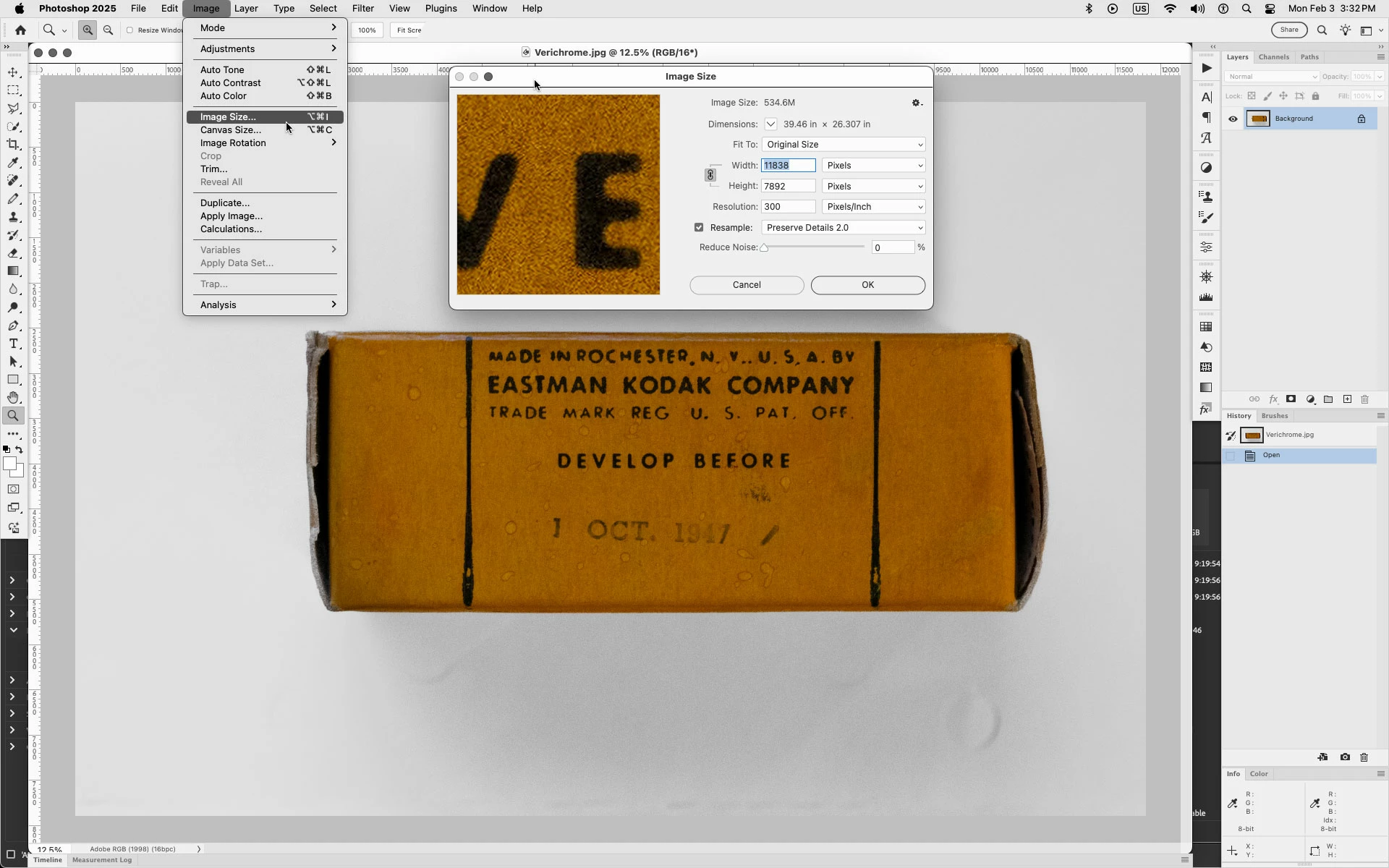Select the Hand tool
This screenshot has height=868, width=1389.
click(x=13, y=398)
